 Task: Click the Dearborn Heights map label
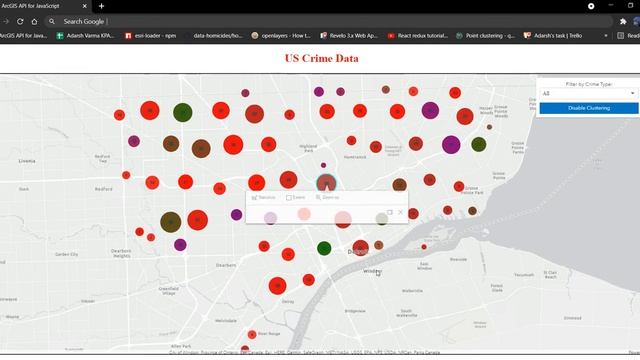tap(121, 253)
